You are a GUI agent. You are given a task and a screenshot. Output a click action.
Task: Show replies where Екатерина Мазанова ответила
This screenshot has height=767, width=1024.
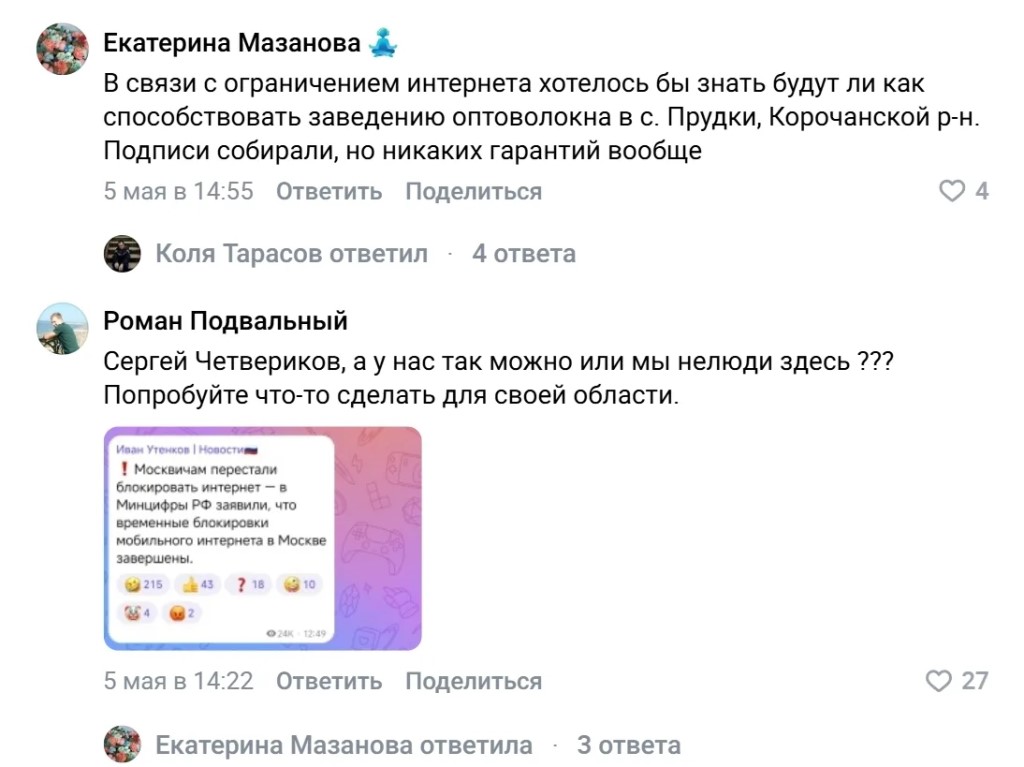click(344, 745)
